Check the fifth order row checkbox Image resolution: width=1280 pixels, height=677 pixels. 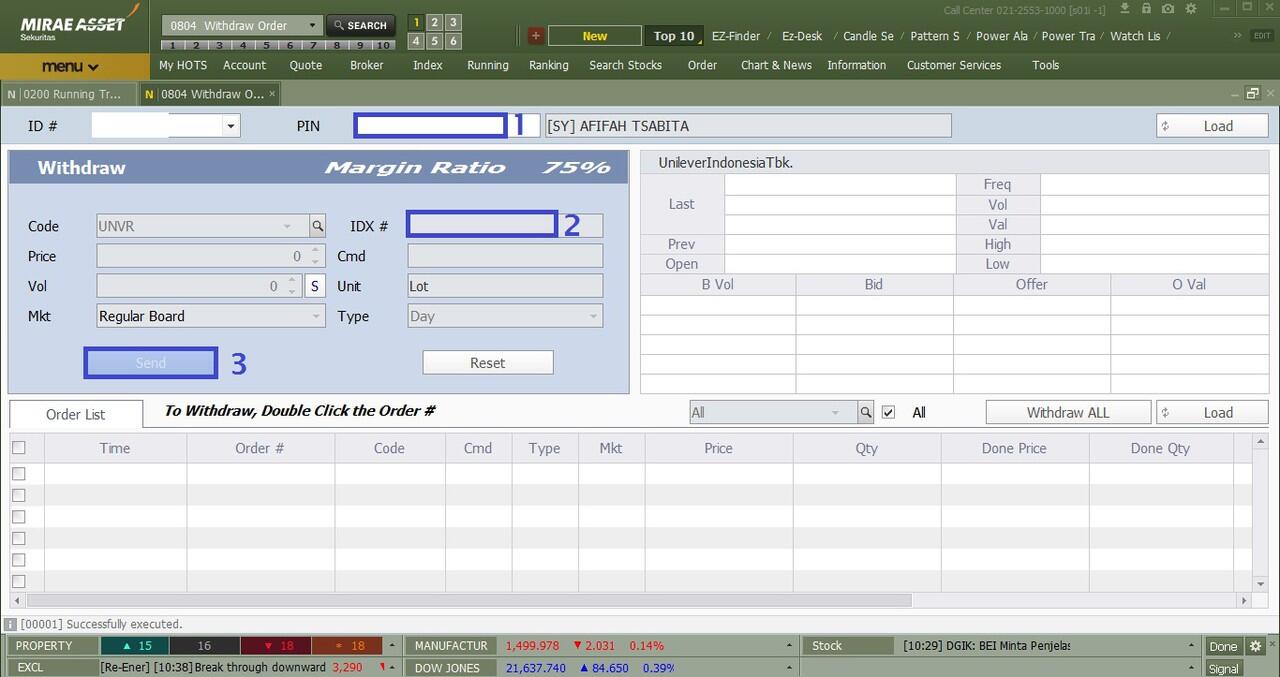(18, 560)
